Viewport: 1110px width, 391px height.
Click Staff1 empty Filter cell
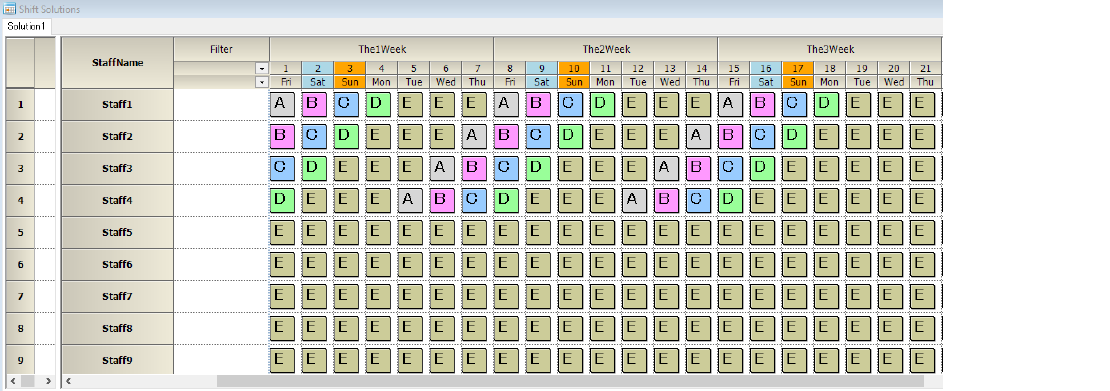(x=222, y=104)
